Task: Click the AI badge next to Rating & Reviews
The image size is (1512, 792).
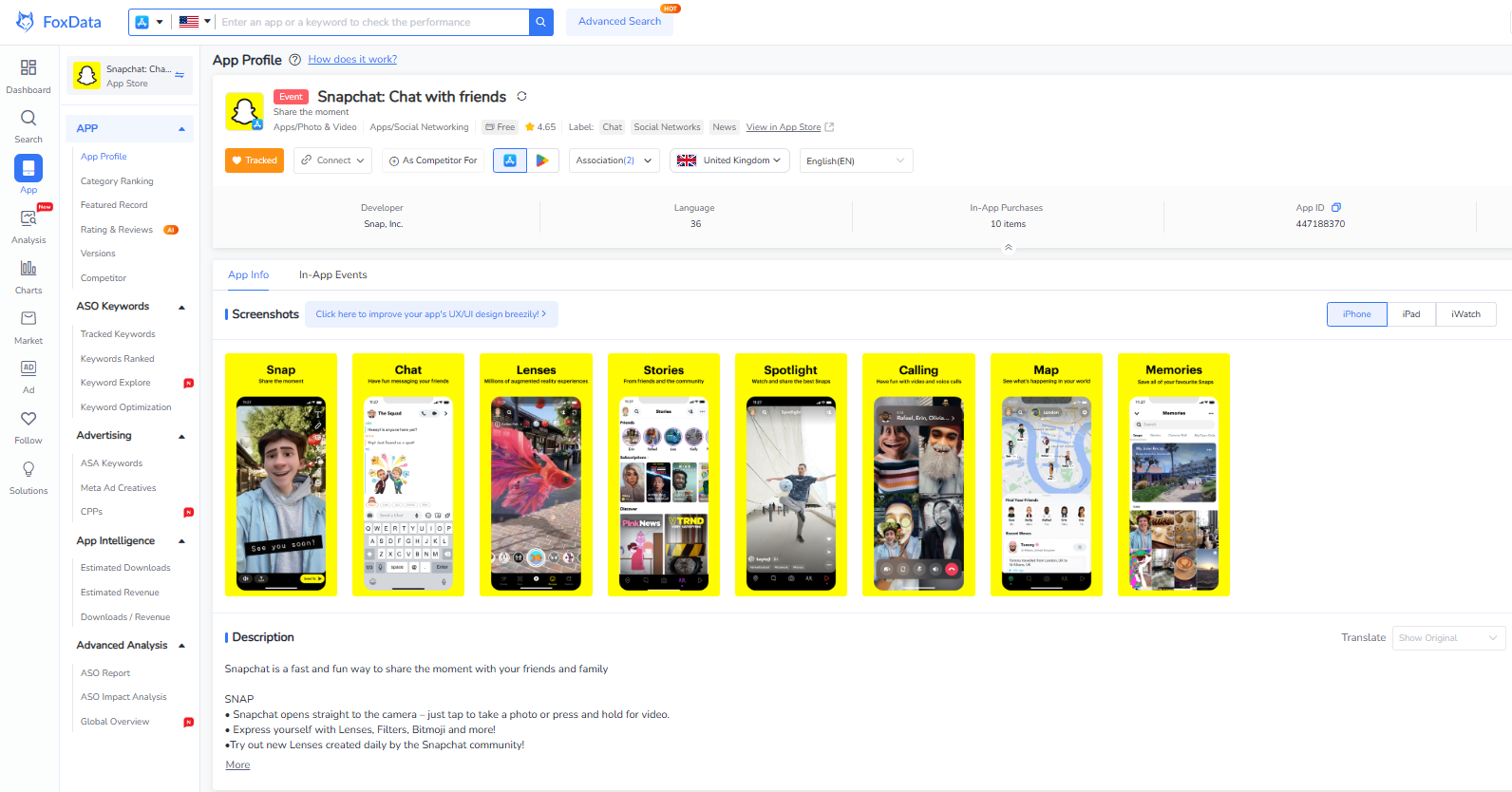Action: 171,230
